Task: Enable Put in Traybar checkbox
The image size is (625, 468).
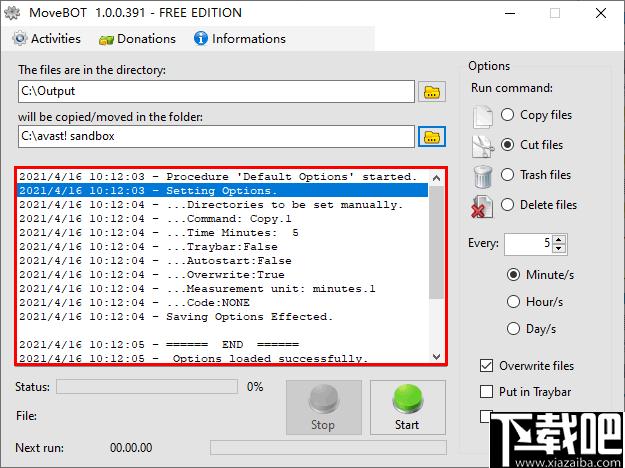Action: tap(486, 391)
